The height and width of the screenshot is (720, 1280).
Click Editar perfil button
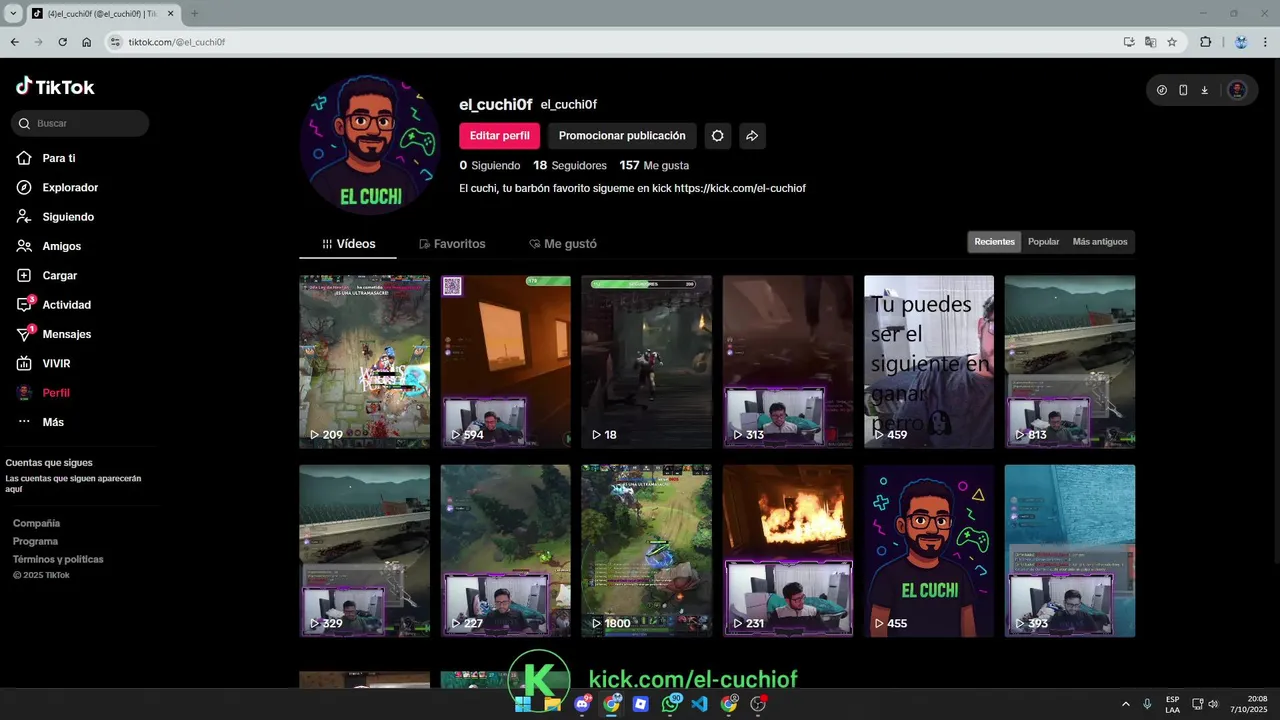coord(500,136)
